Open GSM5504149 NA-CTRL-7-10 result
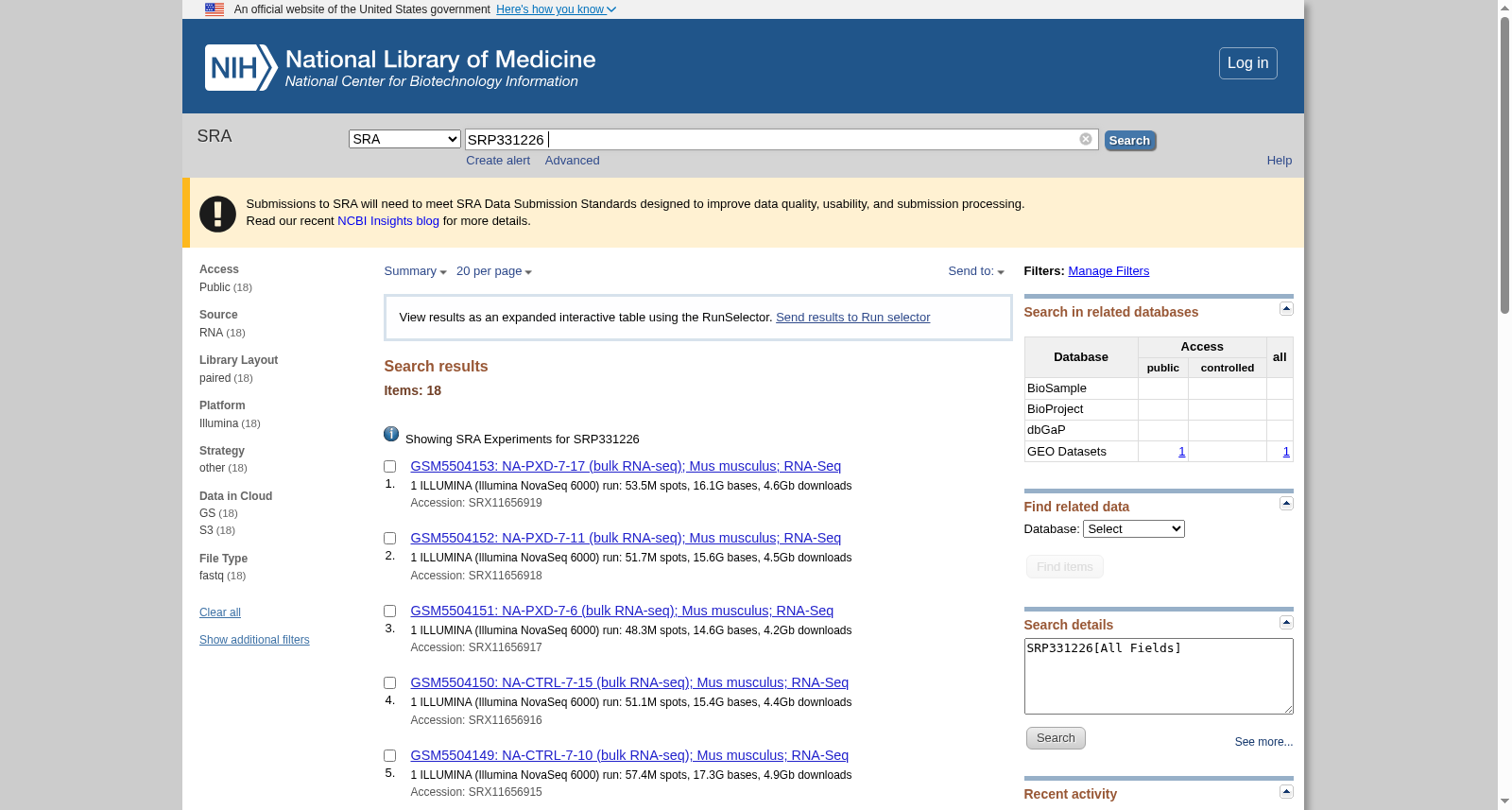The image size is (1512, 810). pos(629,755)
